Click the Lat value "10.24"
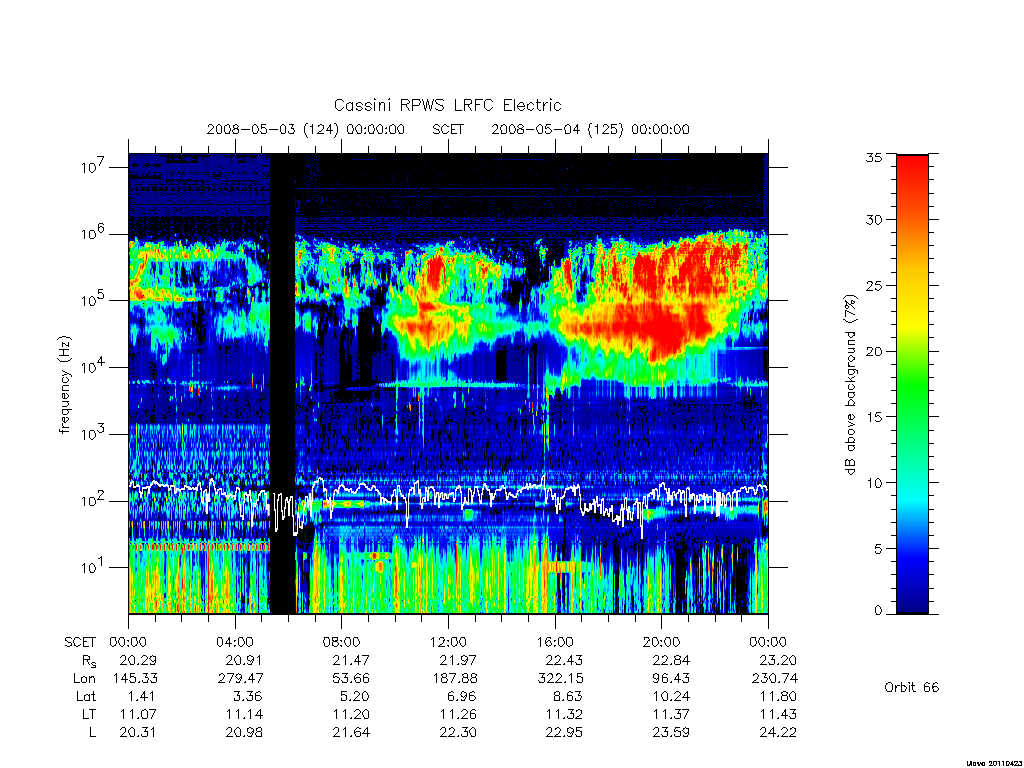This screenshot has height=768, width=1024. point(671,696)
